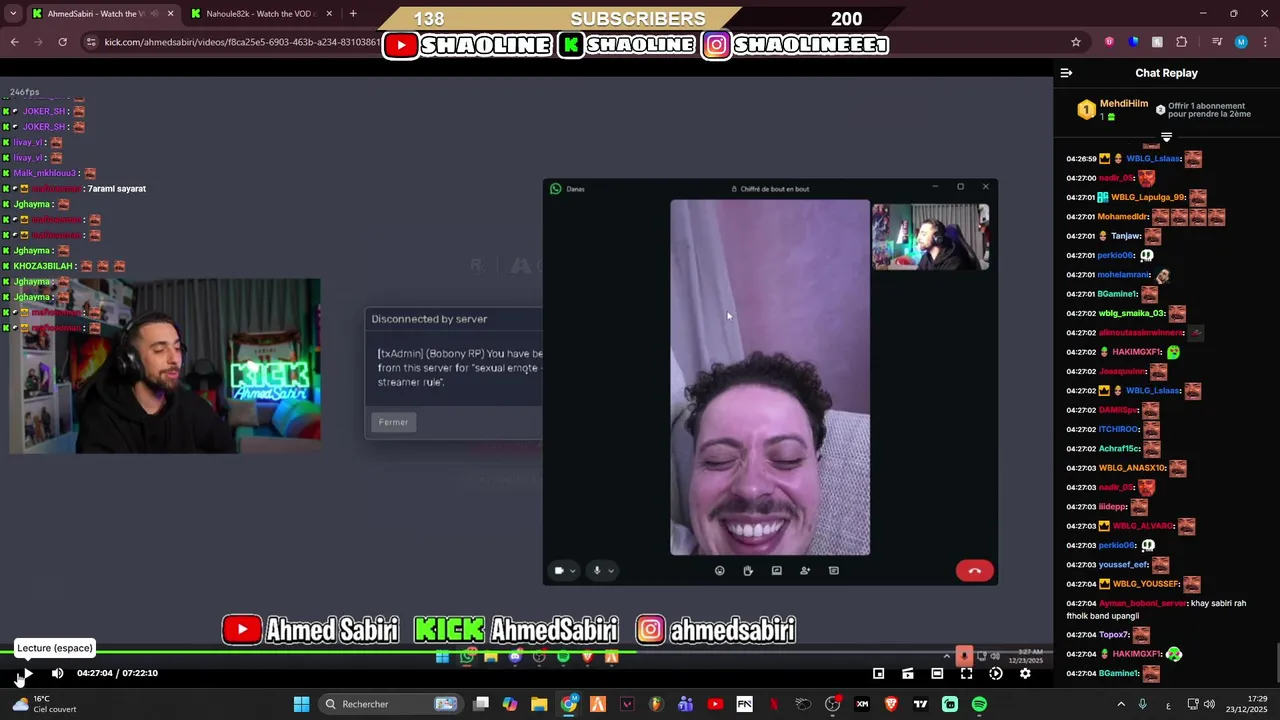Close the AhmedSabiri browser tab

click(x=170, y=14)
